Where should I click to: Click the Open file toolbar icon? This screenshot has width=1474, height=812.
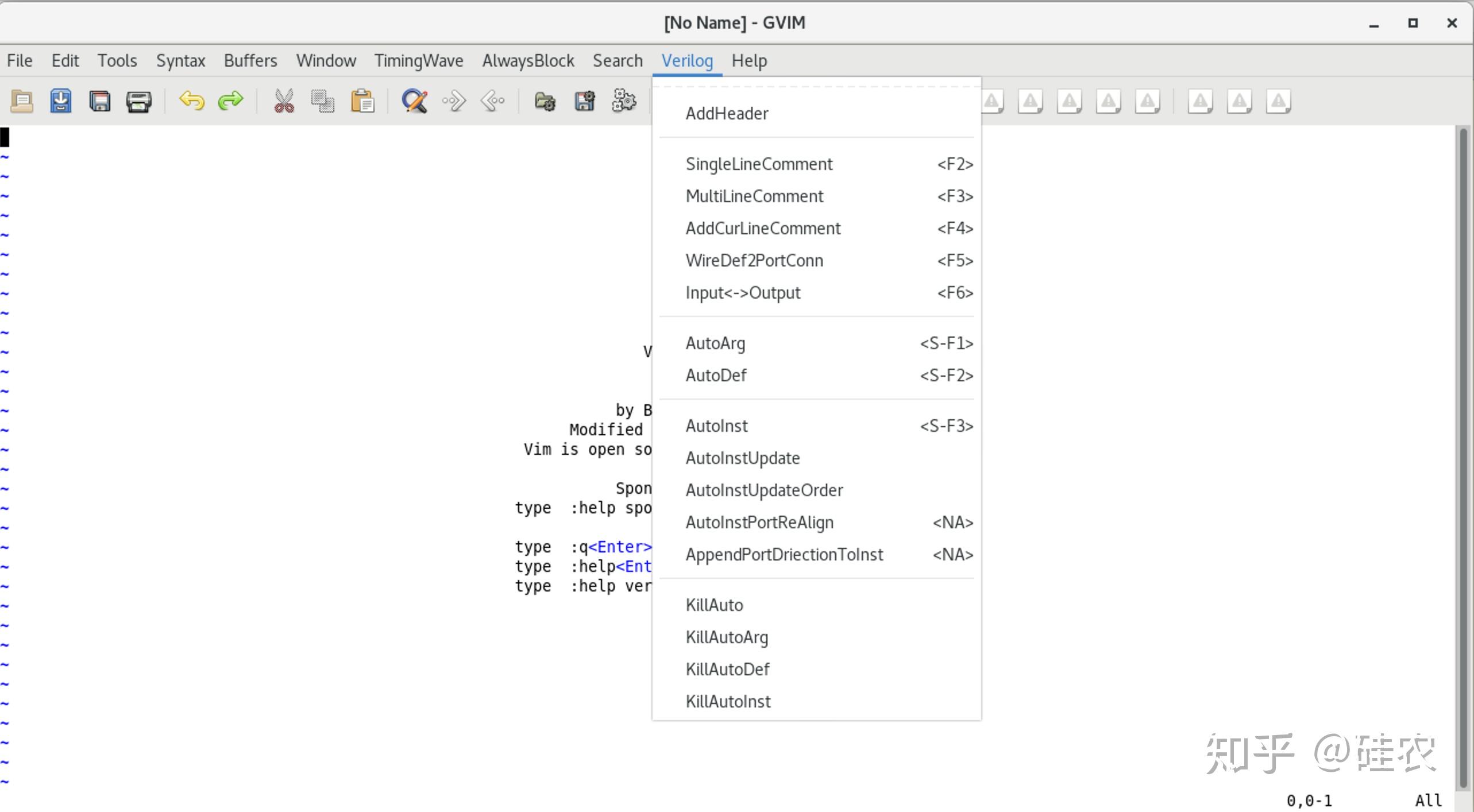(x=22, y=102)
